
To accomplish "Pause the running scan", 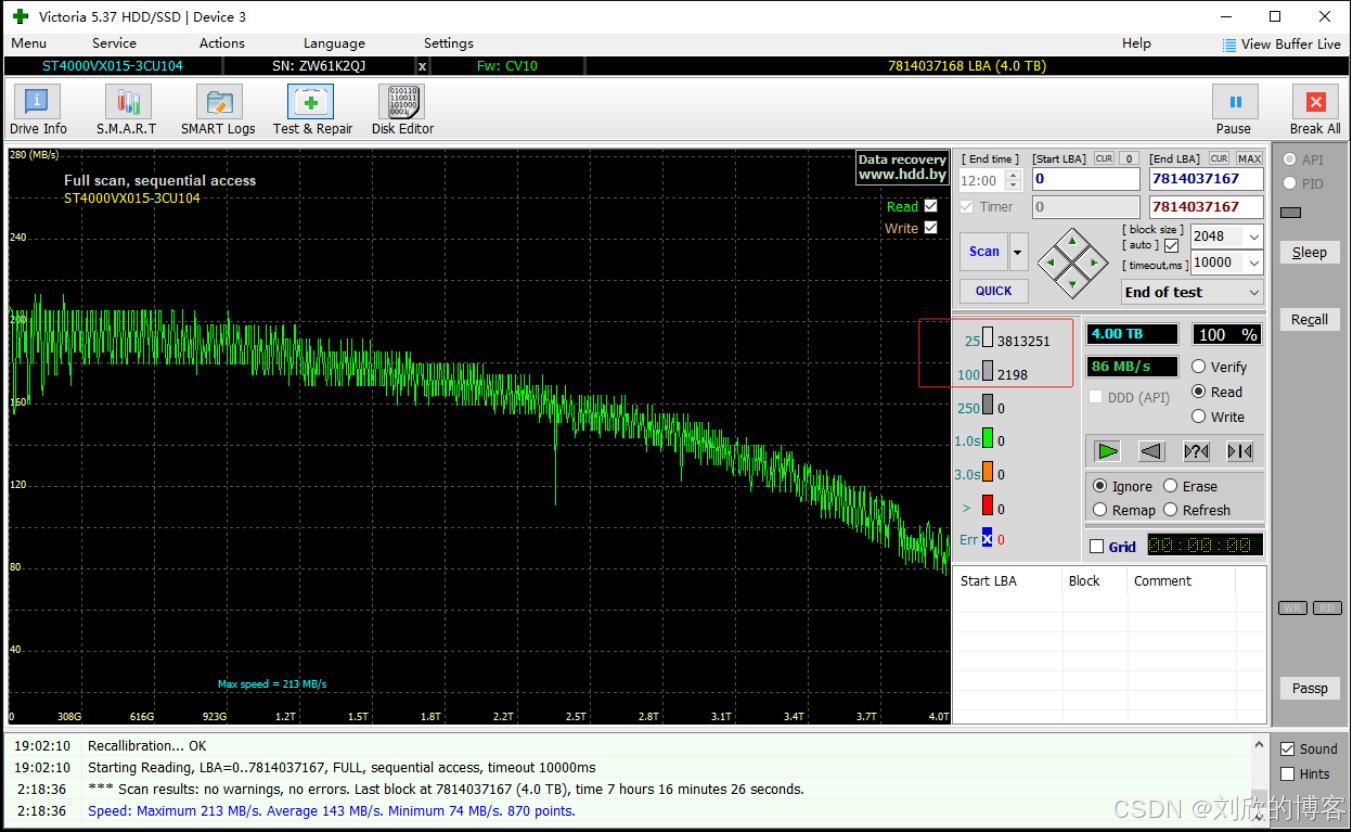I will point(1234,110).
